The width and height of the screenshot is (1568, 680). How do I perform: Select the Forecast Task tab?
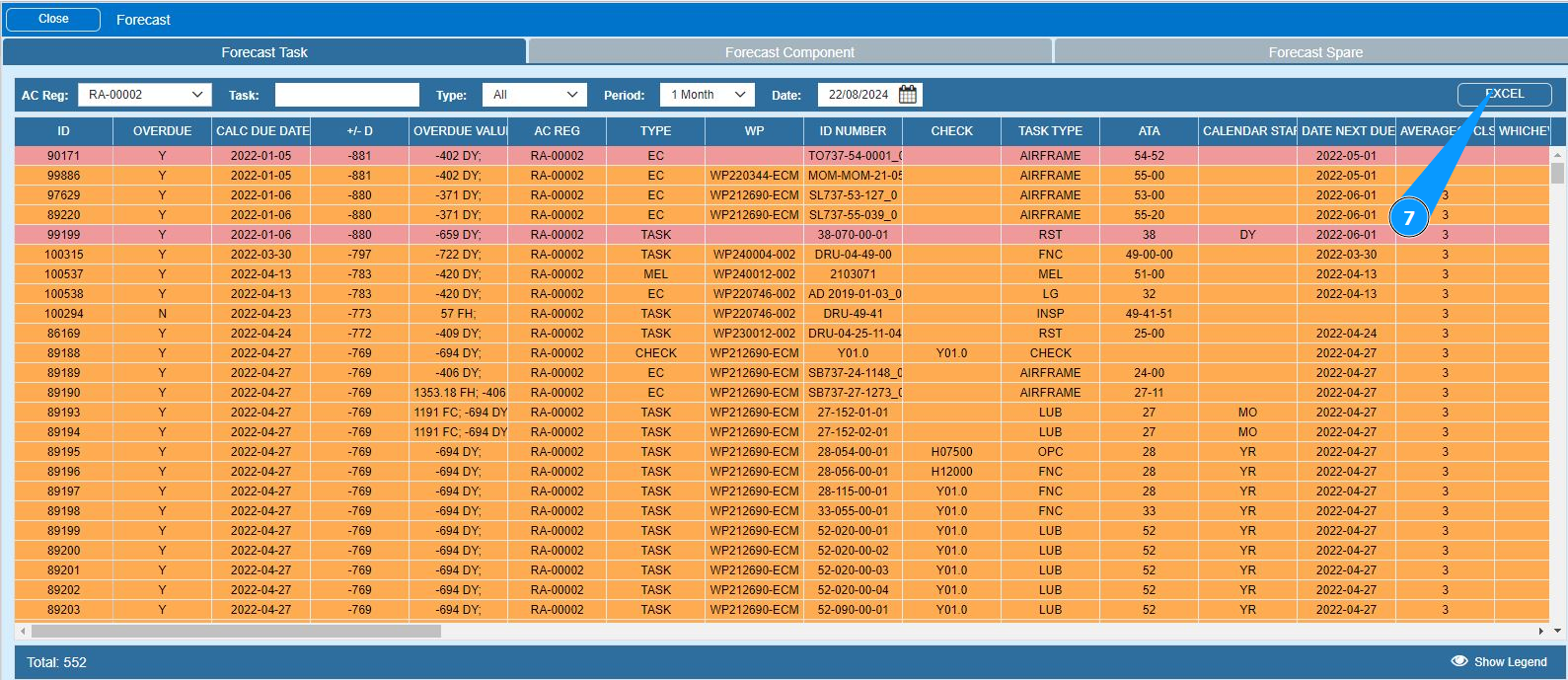pyautogui.click(x=264, y=52)
